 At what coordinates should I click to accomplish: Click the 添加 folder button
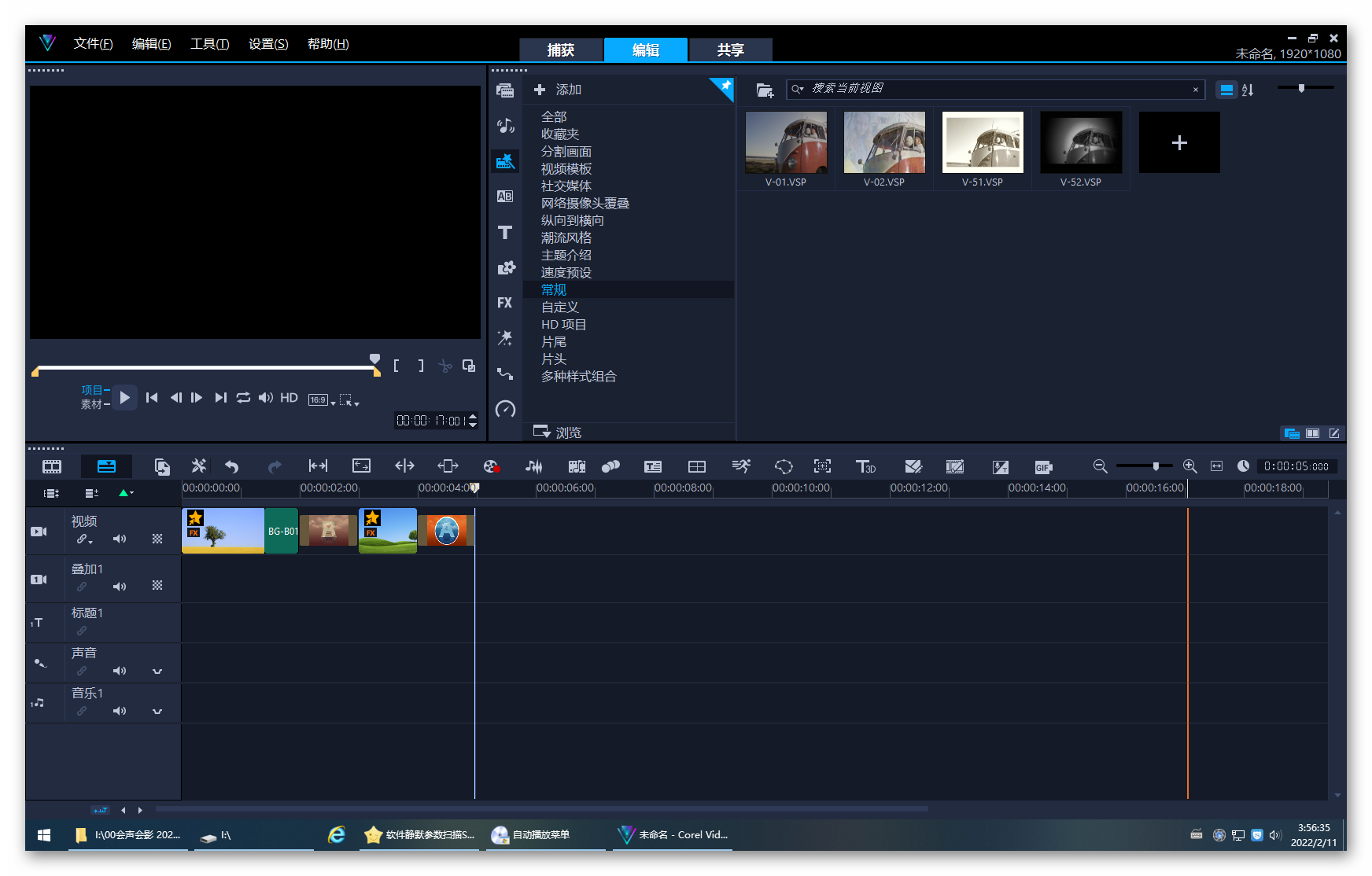pos(558,90)
